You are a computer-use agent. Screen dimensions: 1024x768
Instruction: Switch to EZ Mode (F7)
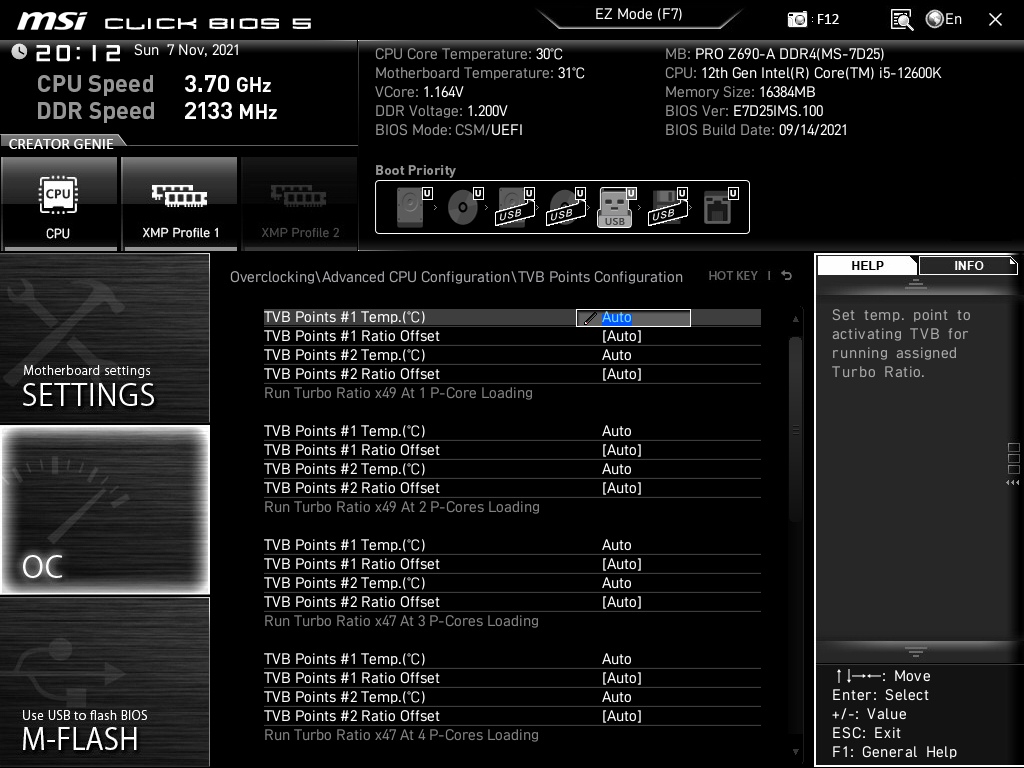pyautogui.click(x=639, y=14)
